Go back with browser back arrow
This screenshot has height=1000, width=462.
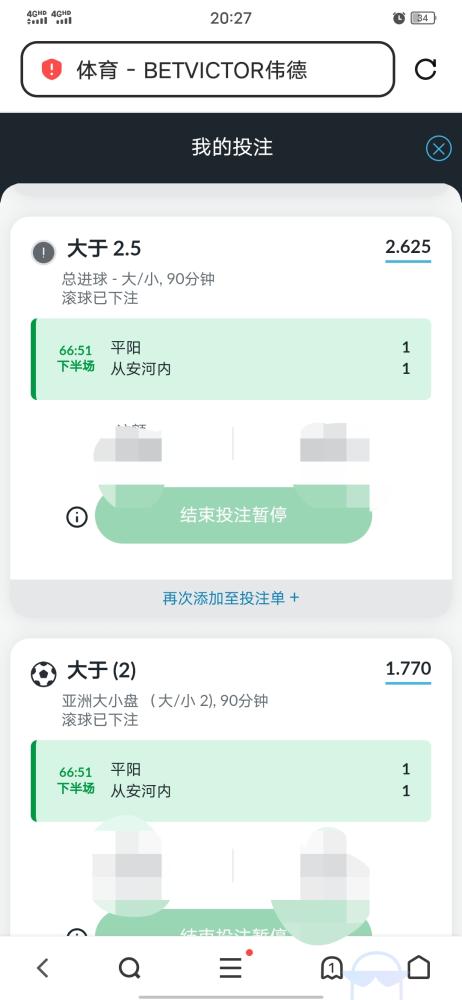click(x=43, y=968)
